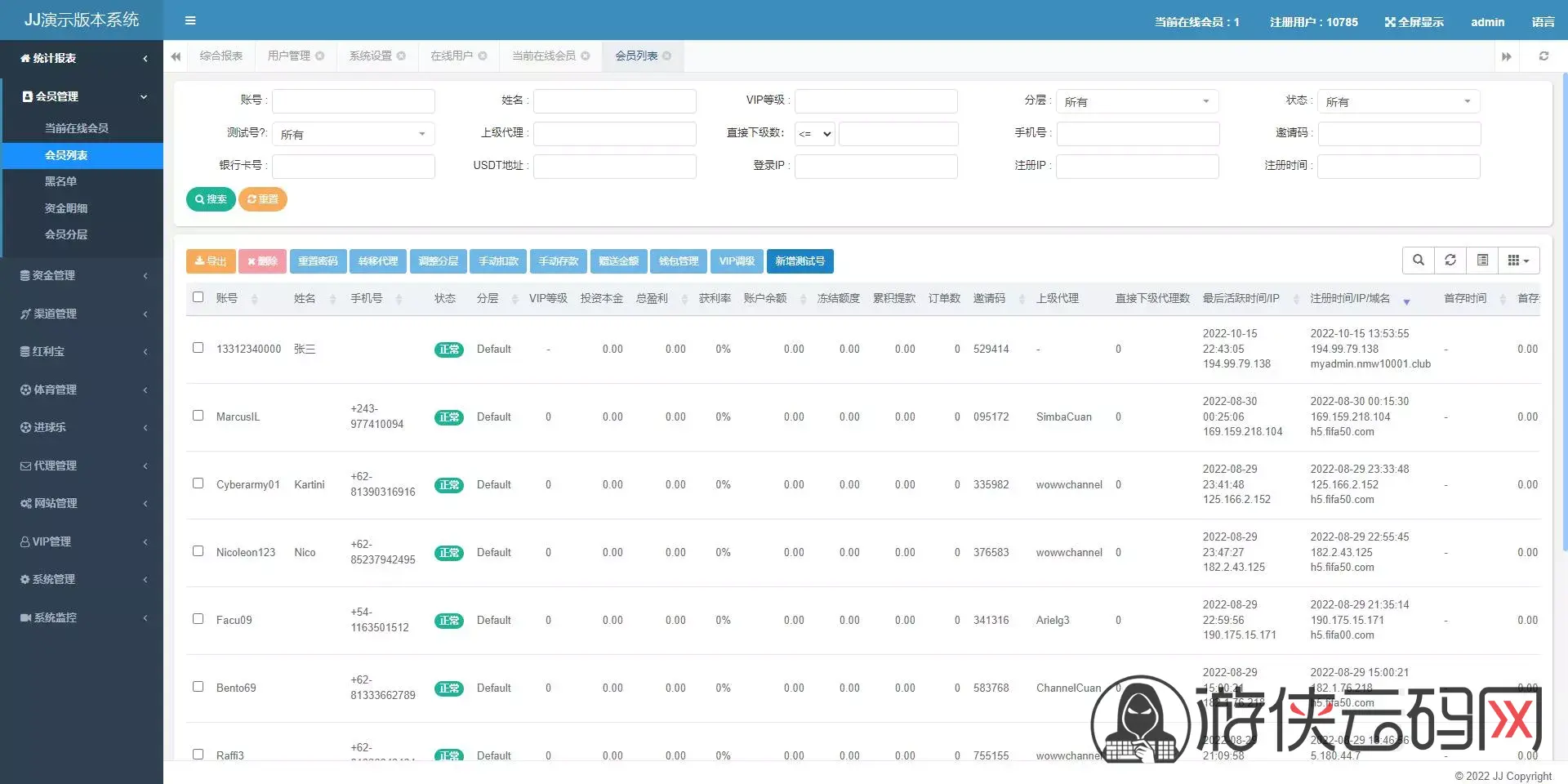
Task: Click the 重置密码 button
Action: pyautogui.click(x=318, y=261)
